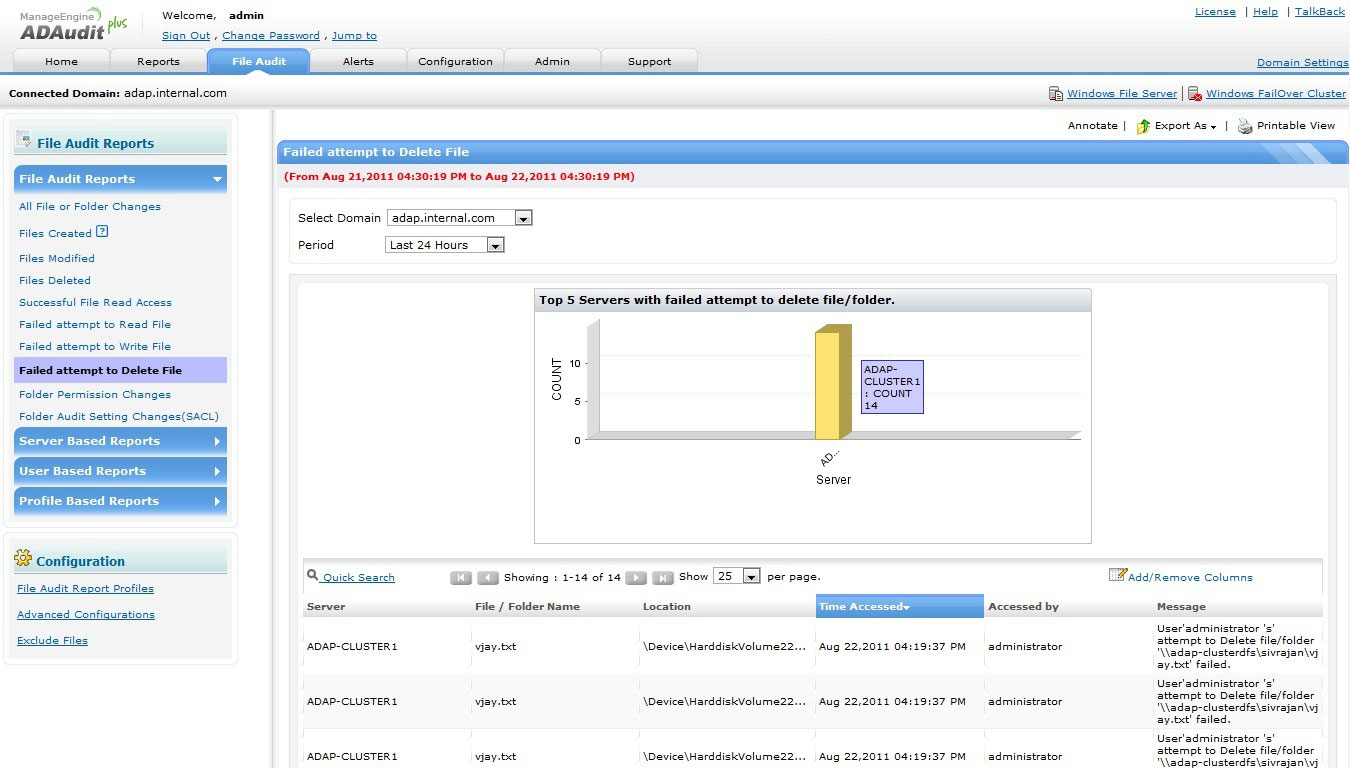Screen dimensions: 1350x768
Task: Expand the Server Based Reports section
Action: pos(120,441)
